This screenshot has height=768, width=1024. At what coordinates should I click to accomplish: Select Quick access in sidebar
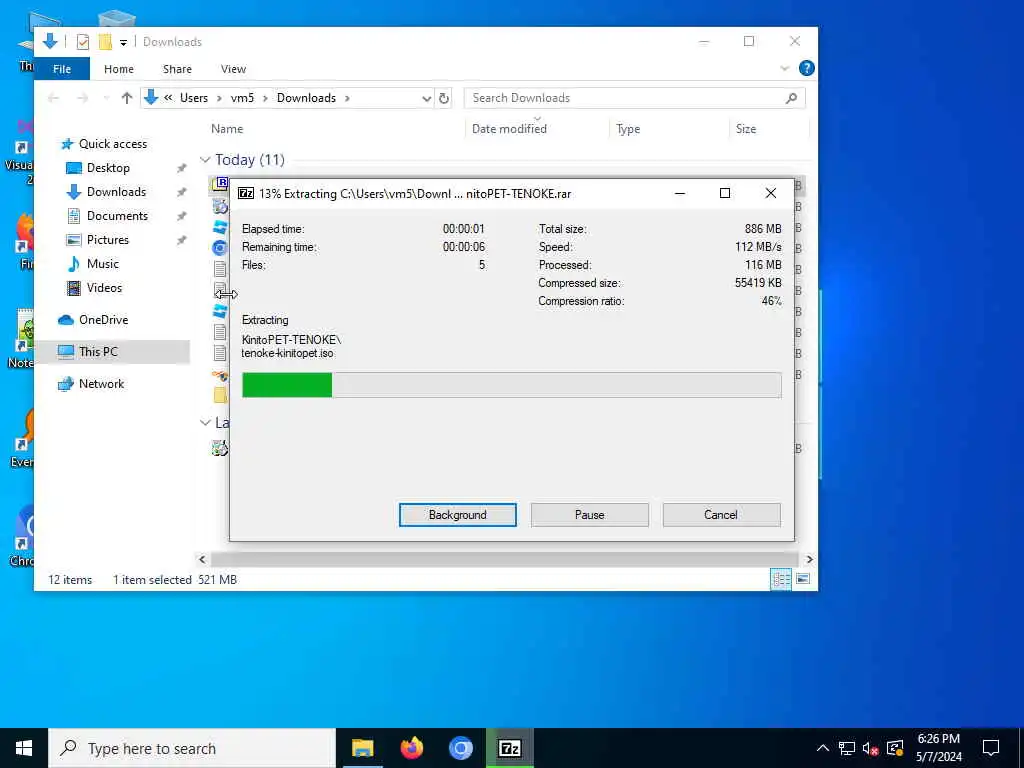tap(112, 144)
